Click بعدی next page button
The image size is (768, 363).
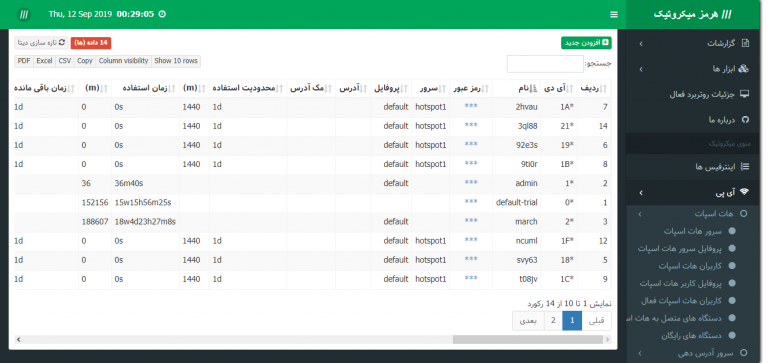click(528, 321)
